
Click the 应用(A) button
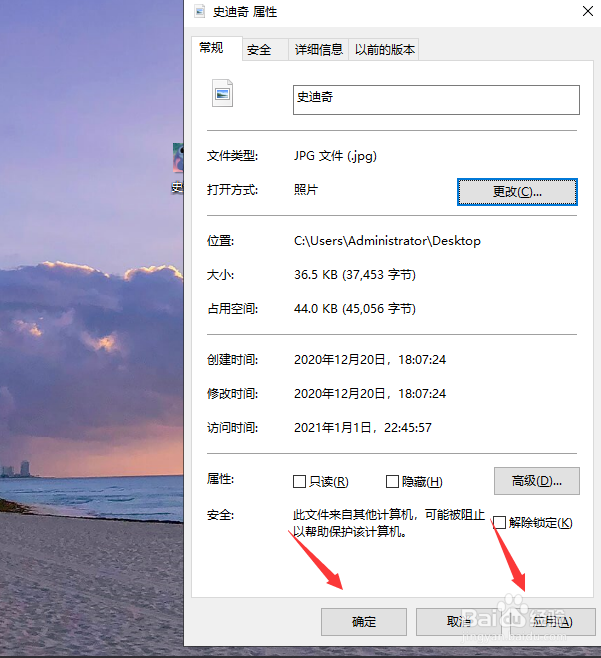553,621
